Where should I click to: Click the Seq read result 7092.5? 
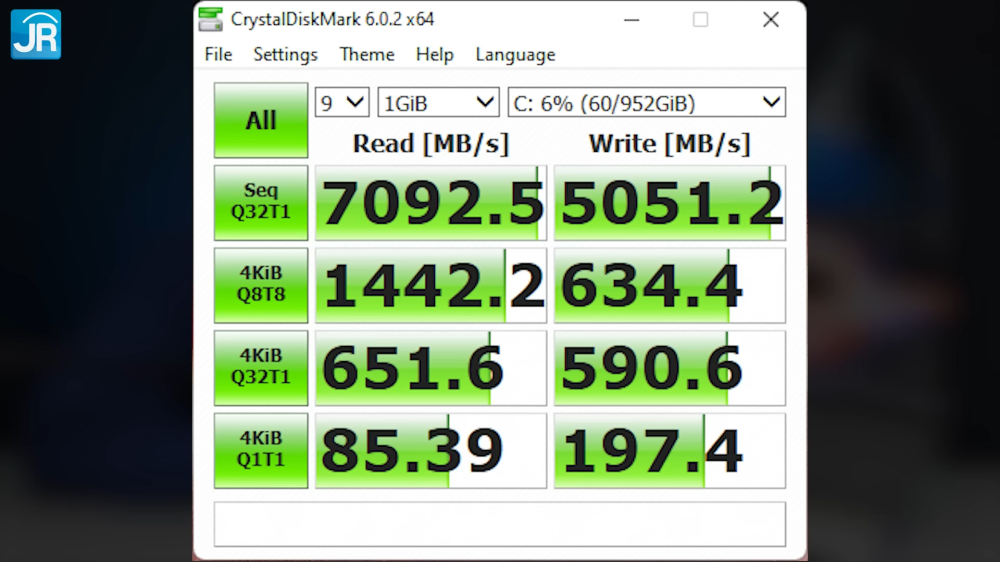click(x=431, y=203)
